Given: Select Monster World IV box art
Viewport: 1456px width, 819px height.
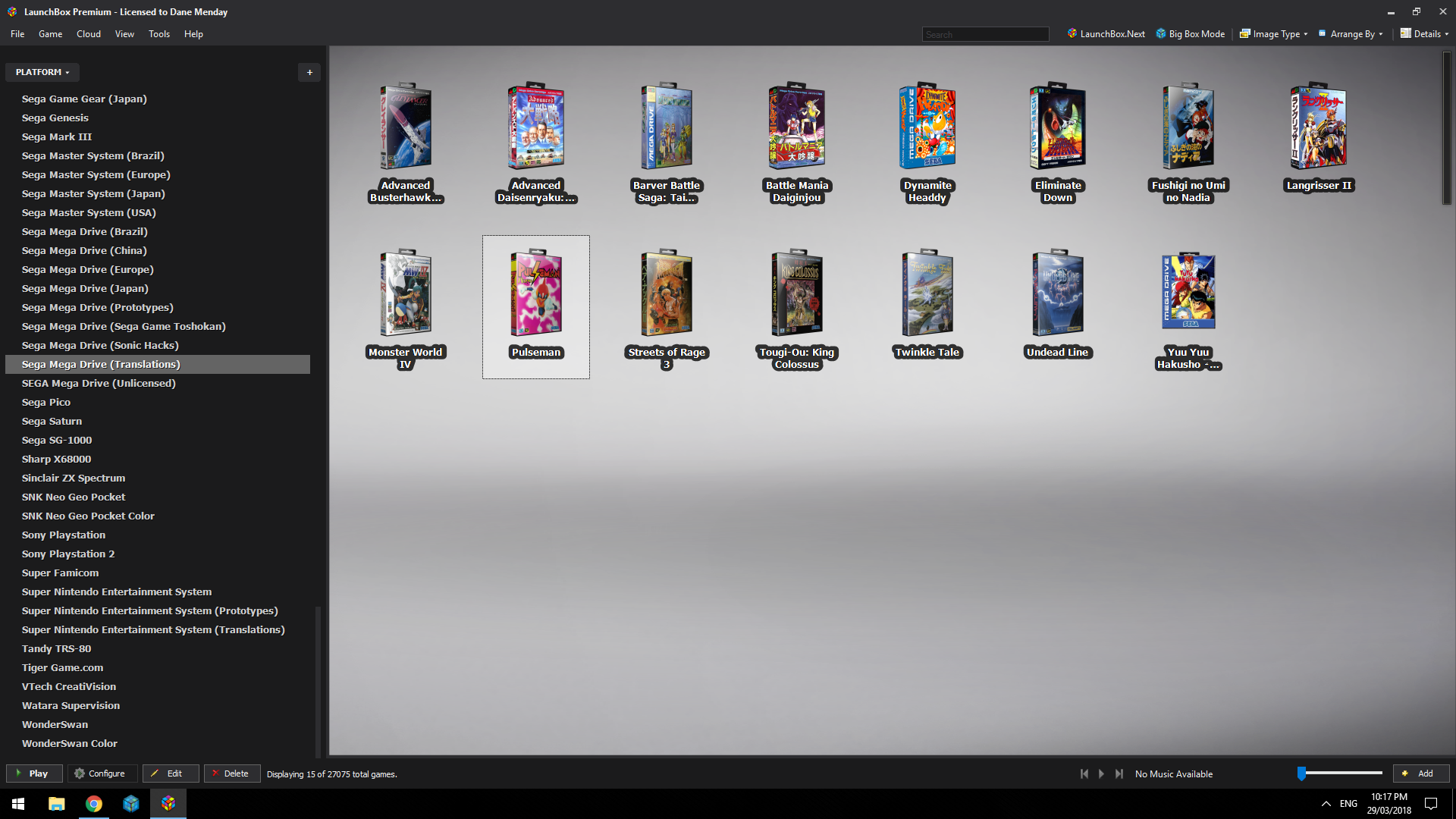Looking at the screenshot, I should pos(406,293).
